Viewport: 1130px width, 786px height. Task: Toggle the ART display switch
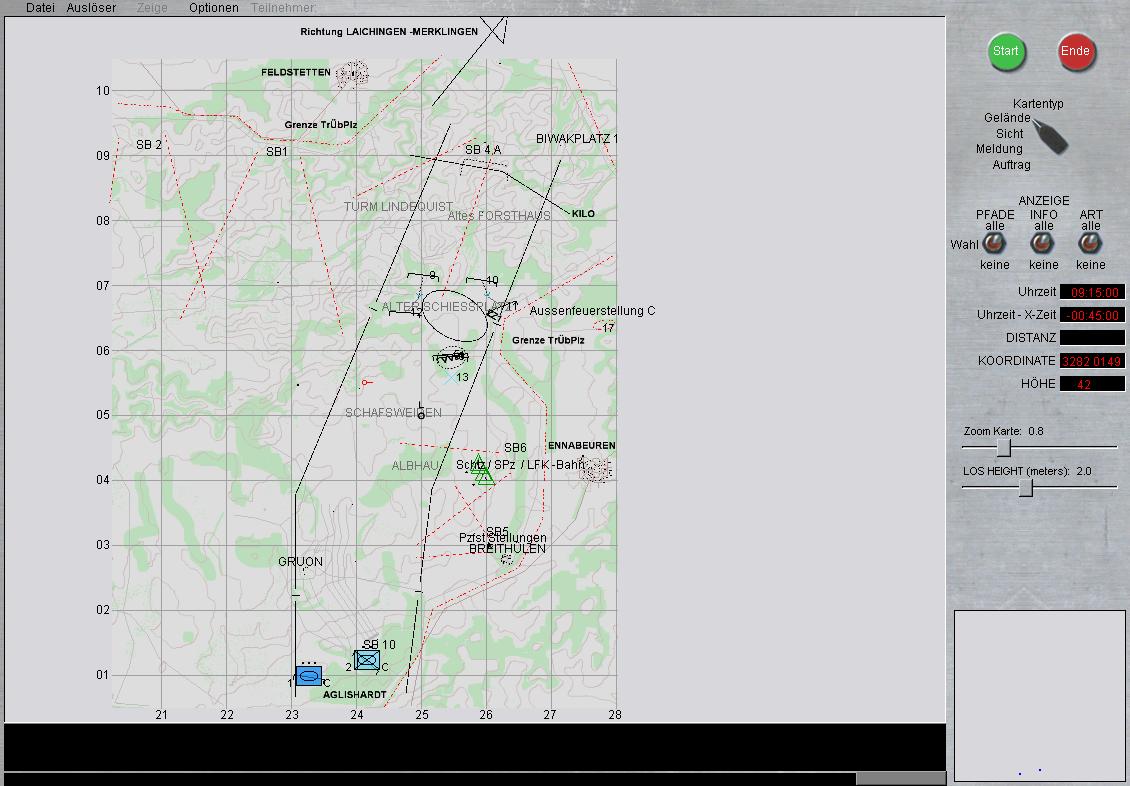tap(1090, 244)
